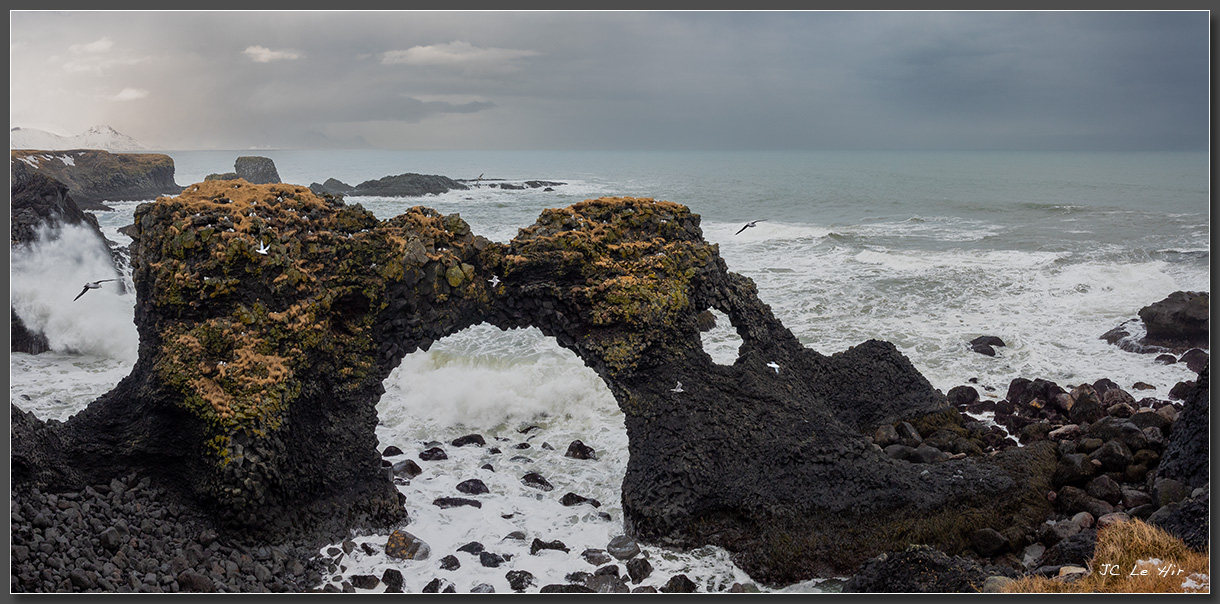
Task: Click the small white cloud at top left
Action: click(270, 54)
